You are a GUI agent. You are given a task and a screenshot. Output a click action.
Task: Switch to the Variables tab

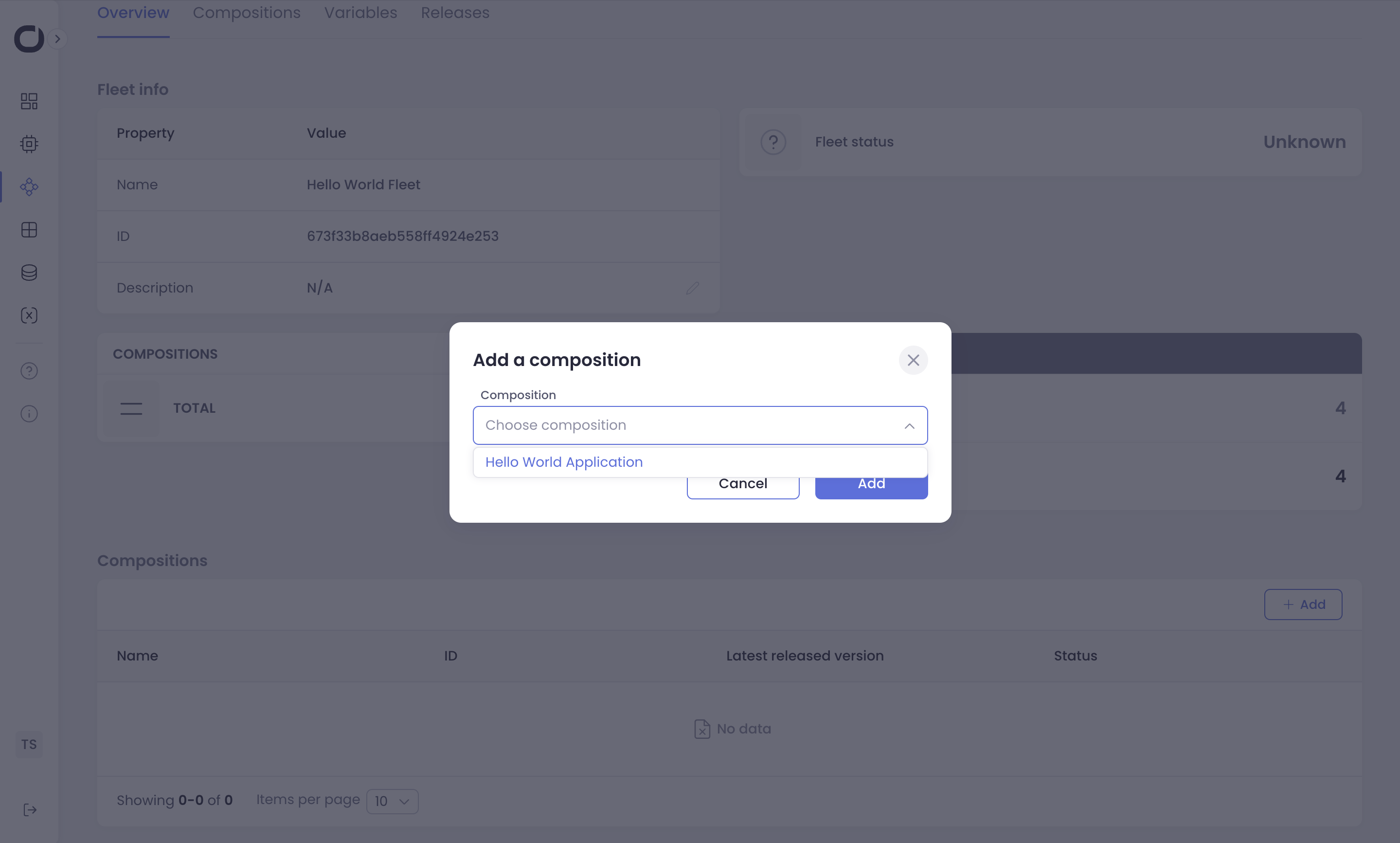pos(360,13)
